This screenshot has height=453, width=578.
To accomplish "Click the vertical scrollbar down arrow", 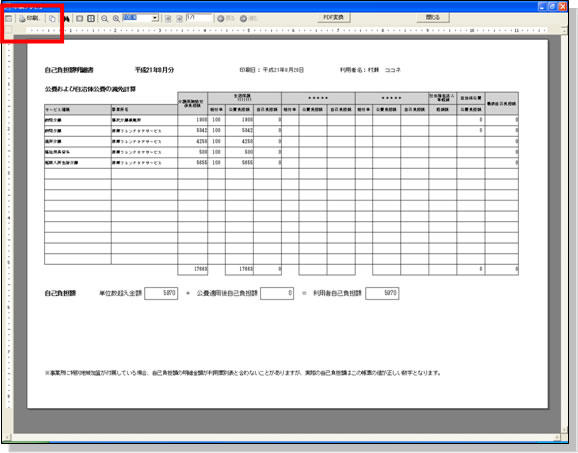I will point(564,430).
